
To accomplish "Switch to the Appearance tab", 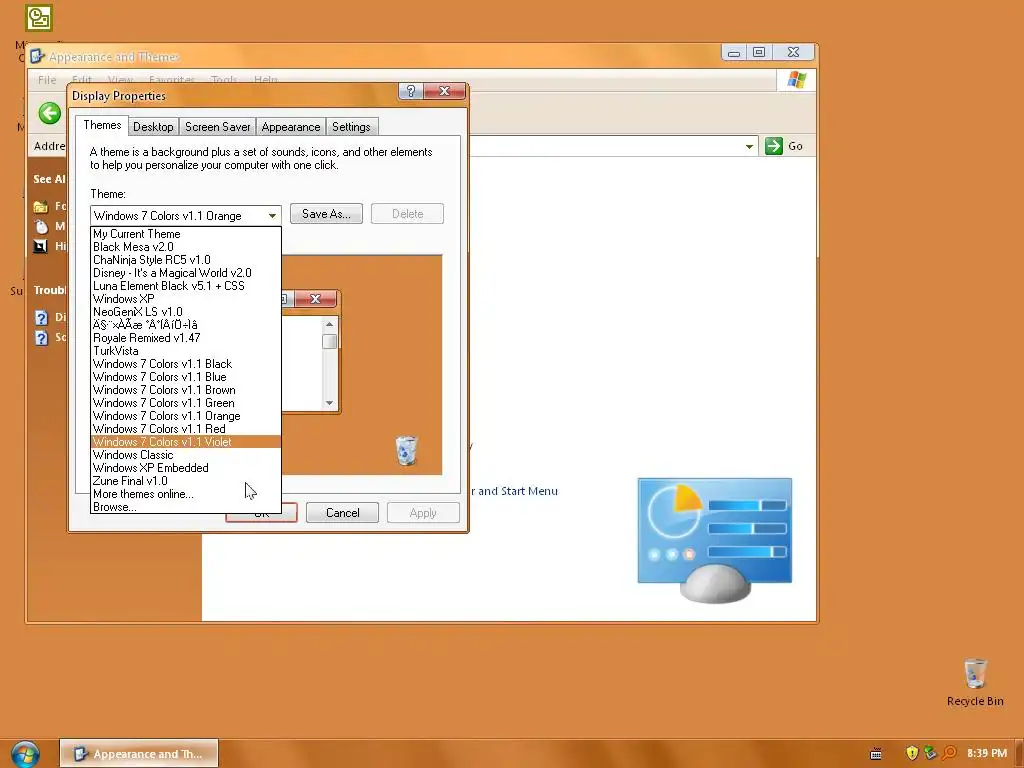I will (x=291, y=127).
